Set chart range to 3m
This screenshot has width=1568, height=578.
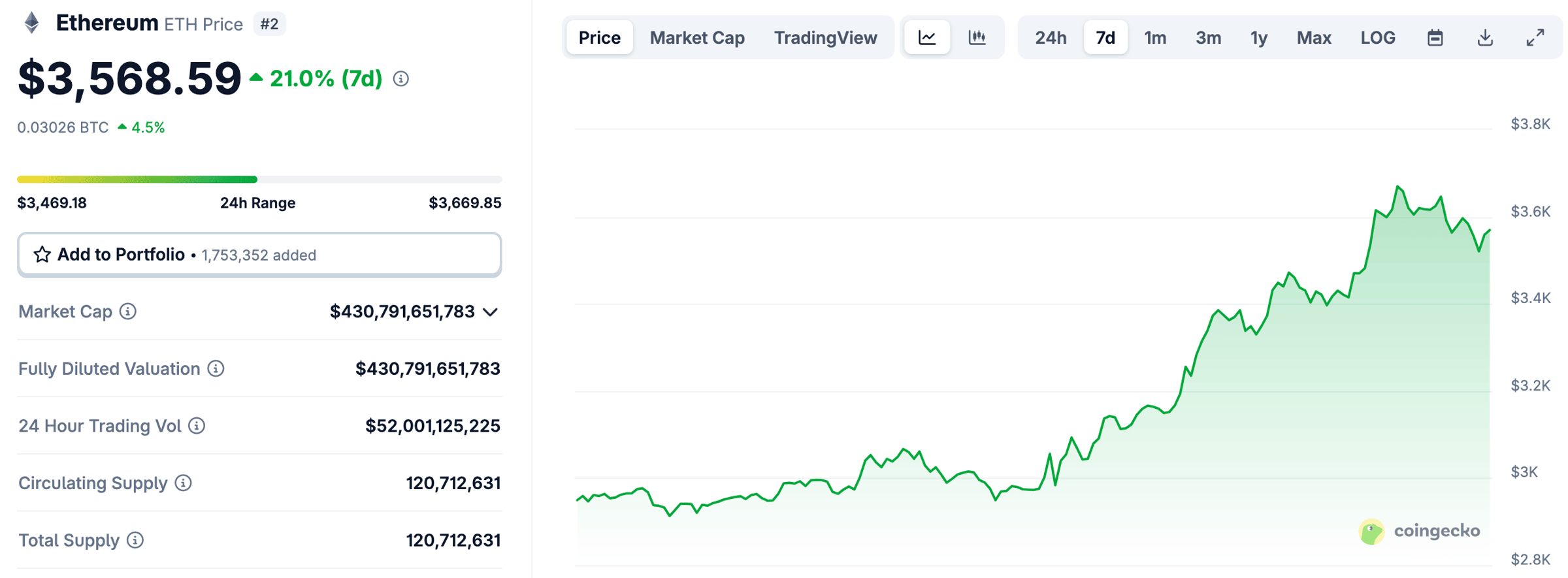(x=1209, y=38)
